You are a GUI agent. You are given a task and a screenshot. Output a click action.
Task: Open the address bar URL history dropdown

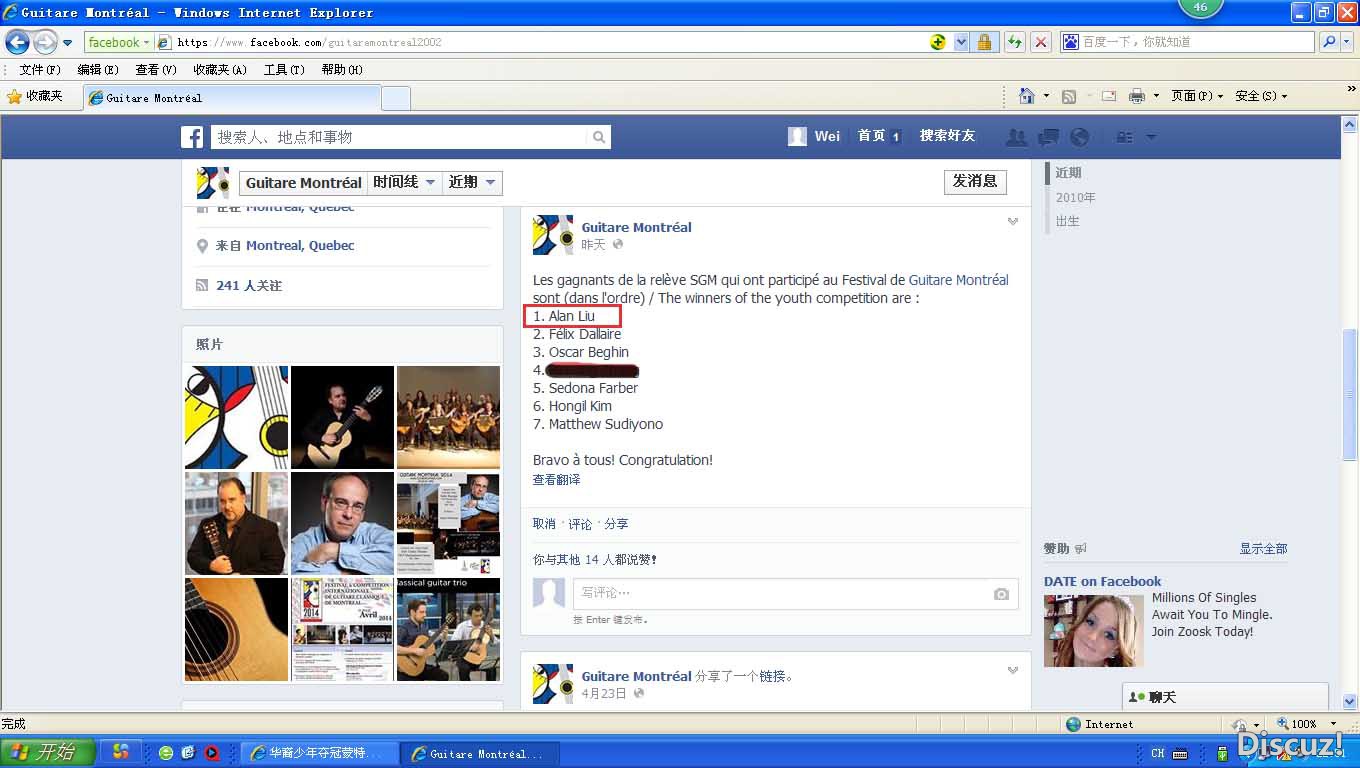(x=961, y=42)
